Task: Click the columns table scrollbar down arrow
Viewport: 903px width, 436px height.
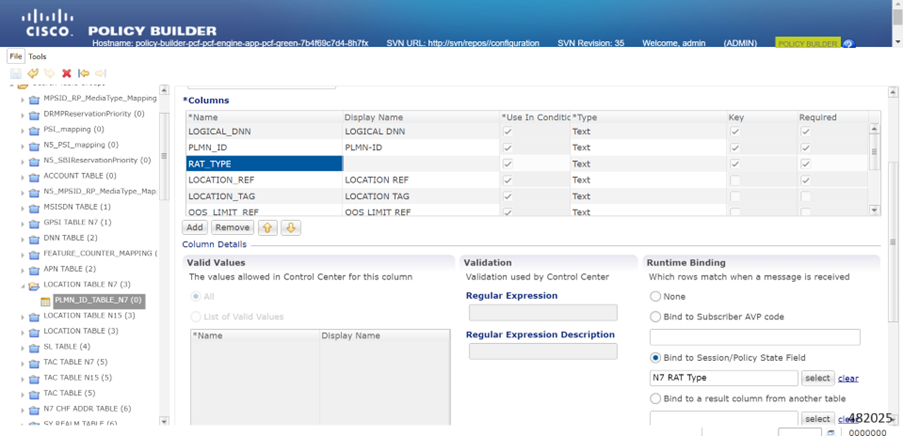Action: point(874,210)
